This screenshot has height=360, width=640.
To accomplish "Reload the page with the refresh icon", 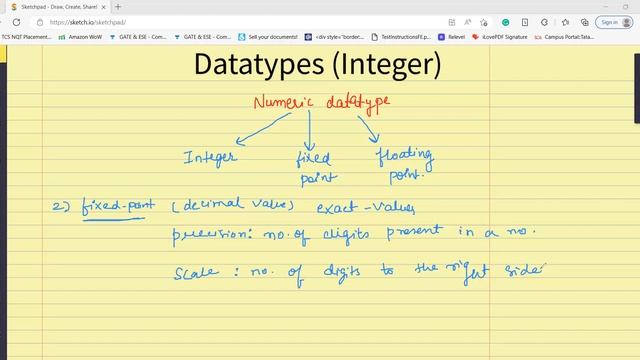I will click(x=16, y=22).
